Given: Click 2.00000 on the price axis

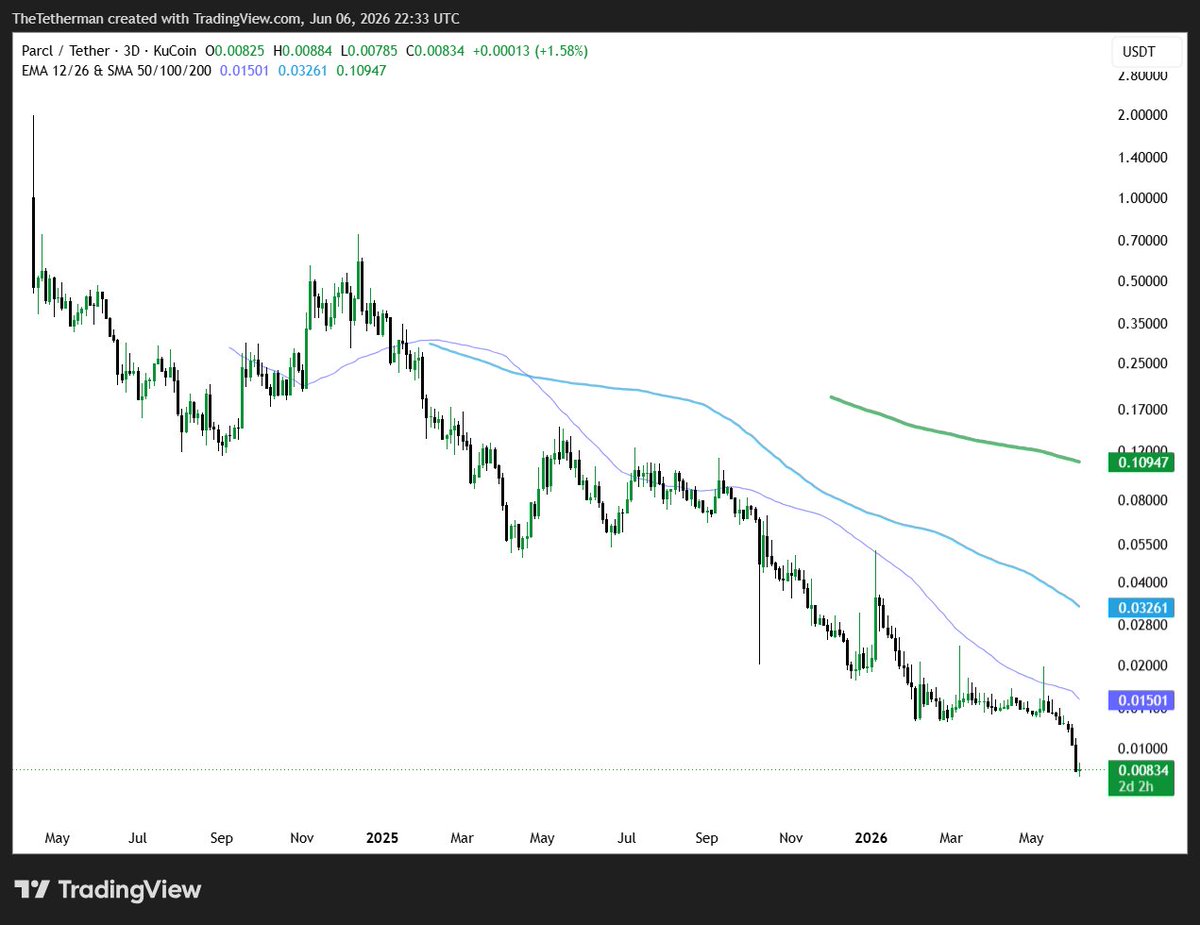Looking at the screenshot, I should coord(1144,116).
